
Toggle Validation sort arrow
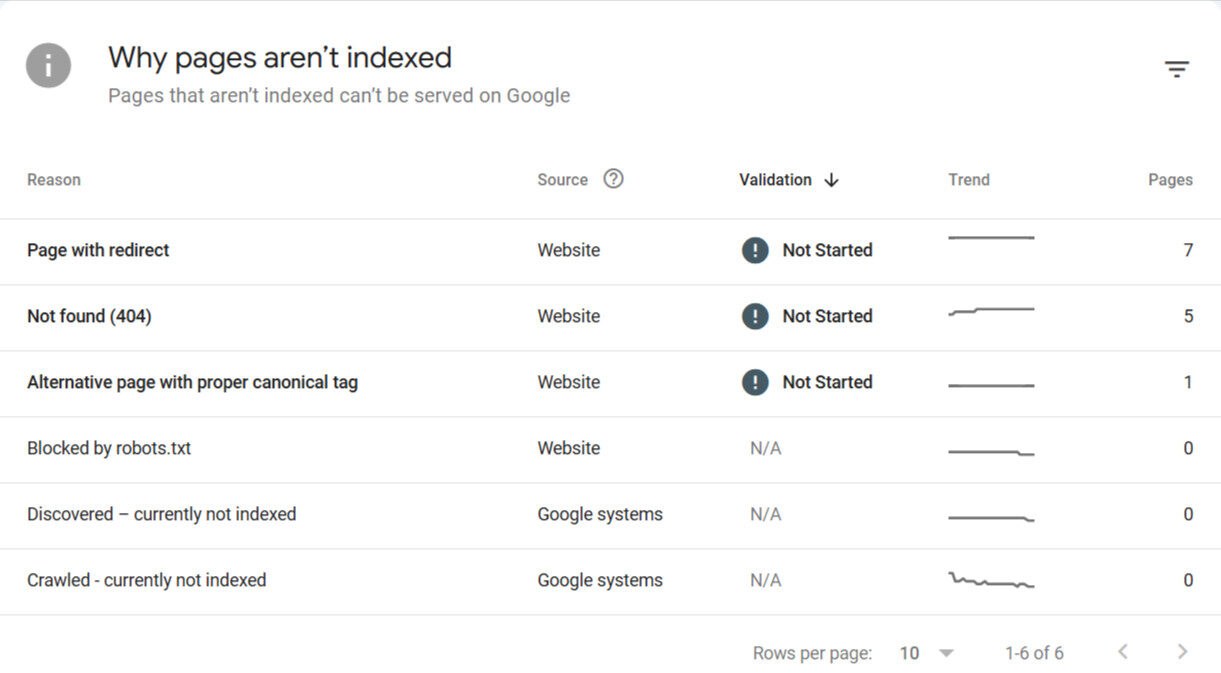(831, 180)
